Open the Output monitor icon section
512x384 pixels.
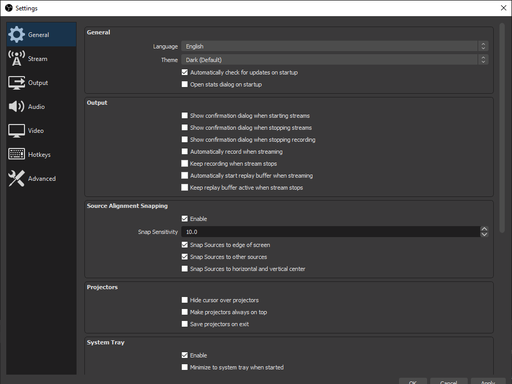tap(16, 83)
